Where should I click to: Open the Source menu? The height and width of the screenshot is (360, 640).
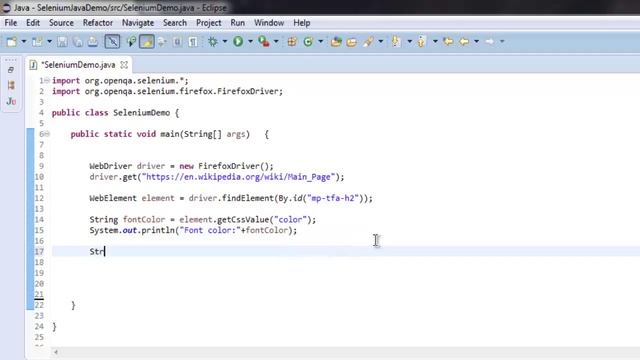(61, 23)
